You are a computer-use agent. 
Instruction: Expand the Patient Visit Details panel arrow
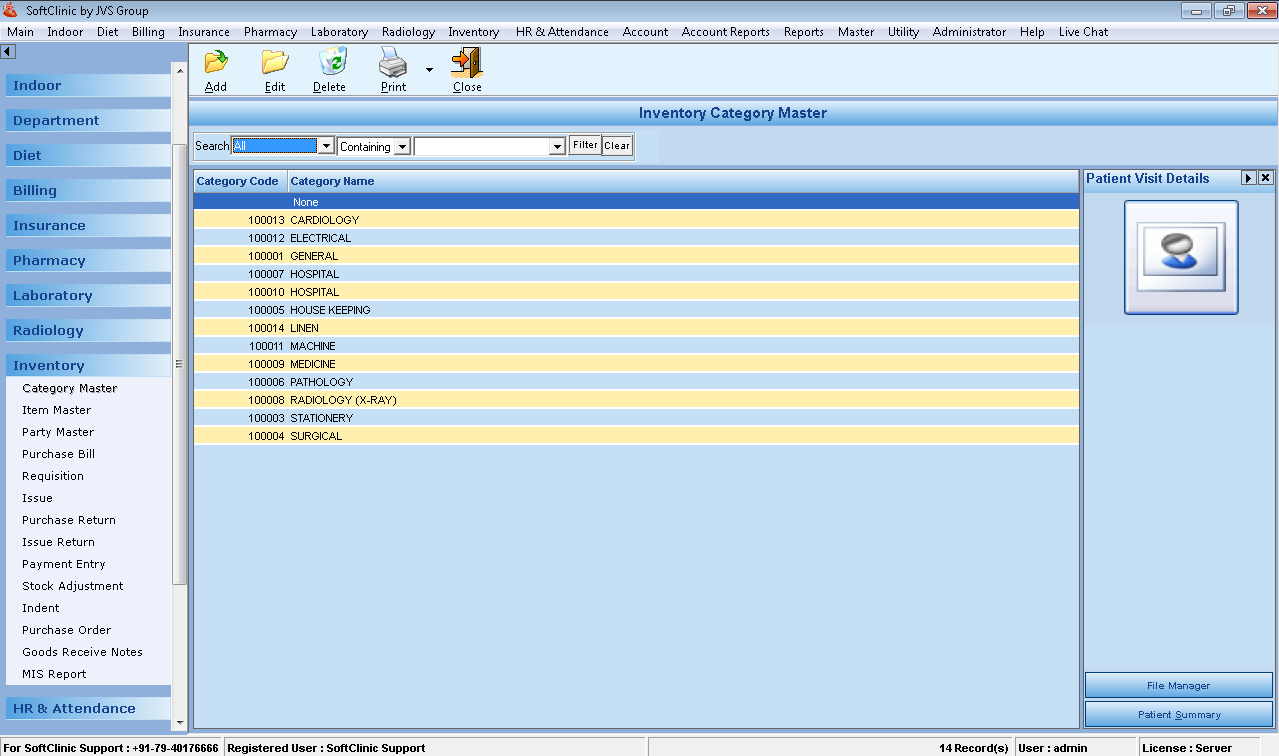1247,178
